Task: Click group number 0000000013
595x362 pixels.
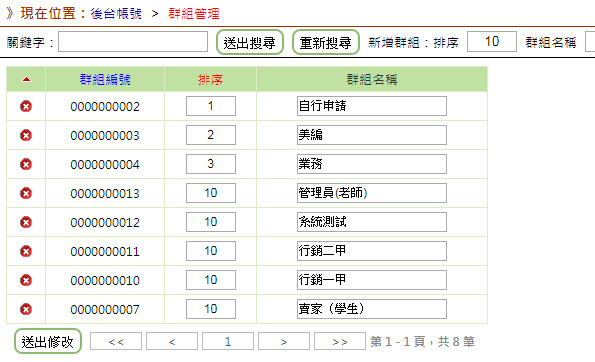Action: [x=105, y=194]
